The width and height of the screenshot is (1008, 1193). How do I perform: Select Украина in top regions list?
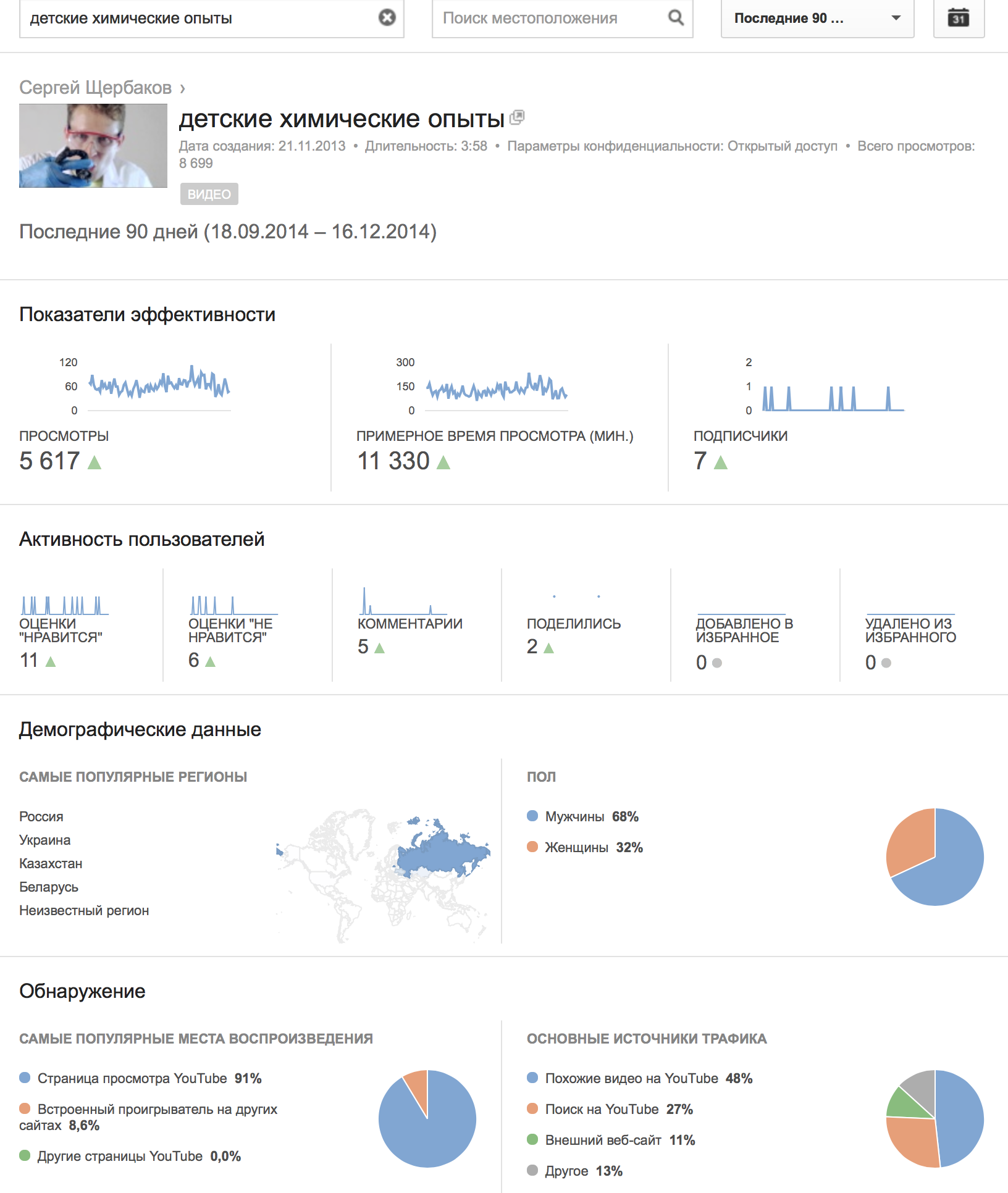tap(45, 840)
